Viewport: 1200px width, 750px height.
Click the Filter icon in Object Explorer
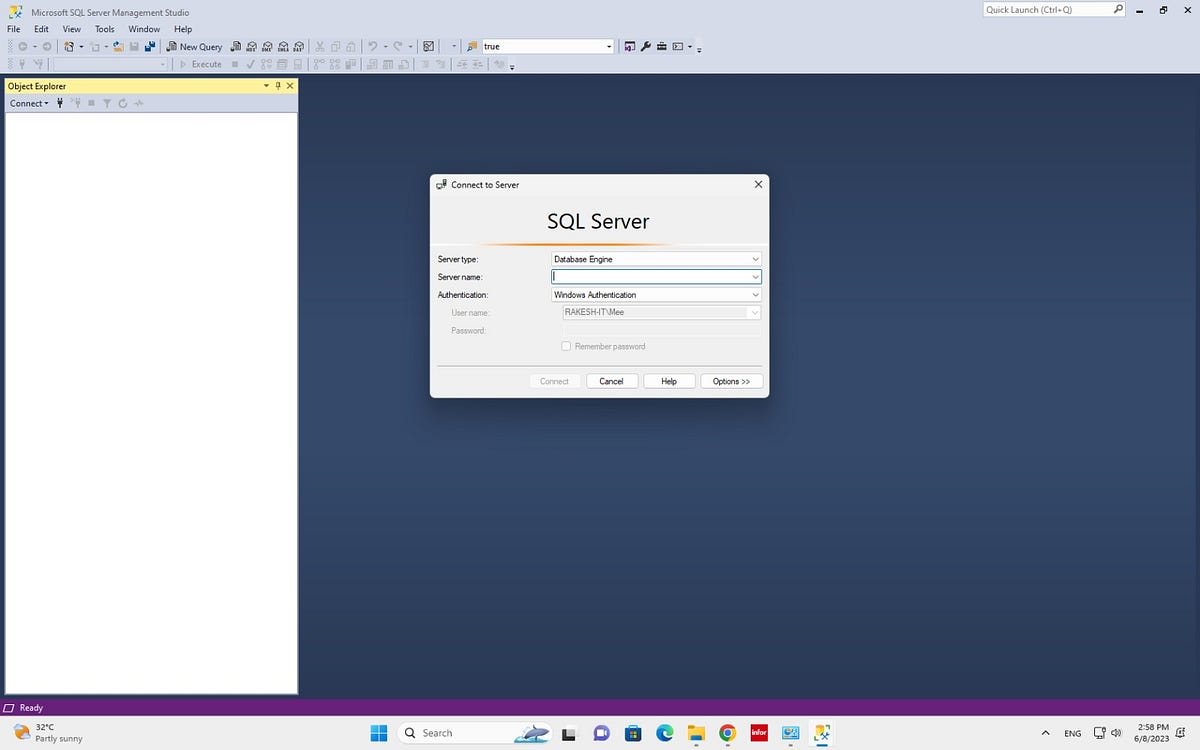[x=107, y=103]
